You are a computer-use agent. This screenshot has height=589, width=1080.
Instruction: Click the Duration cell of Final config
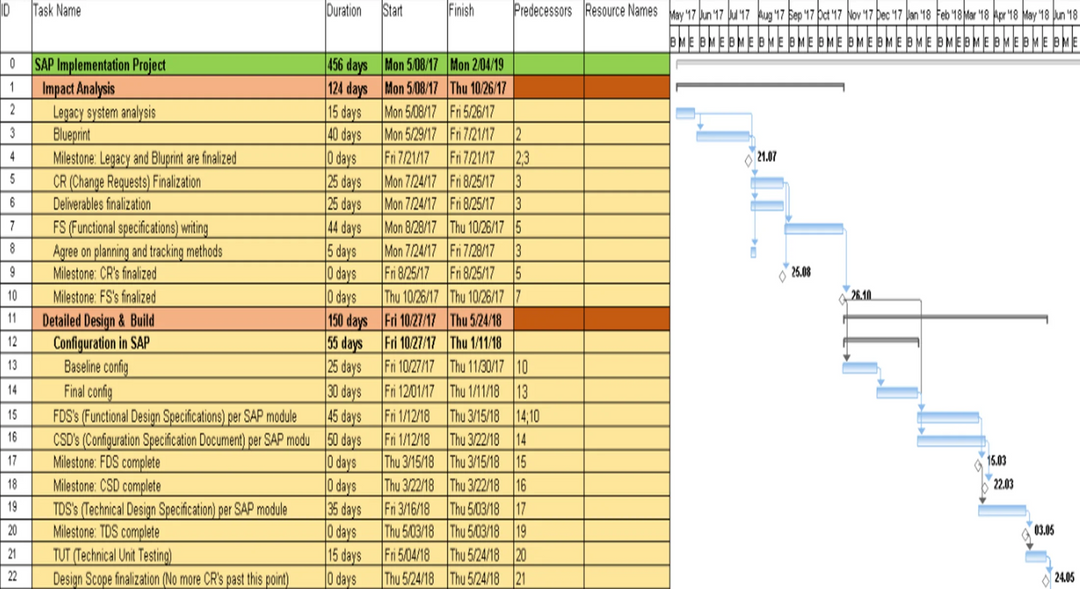344,390
